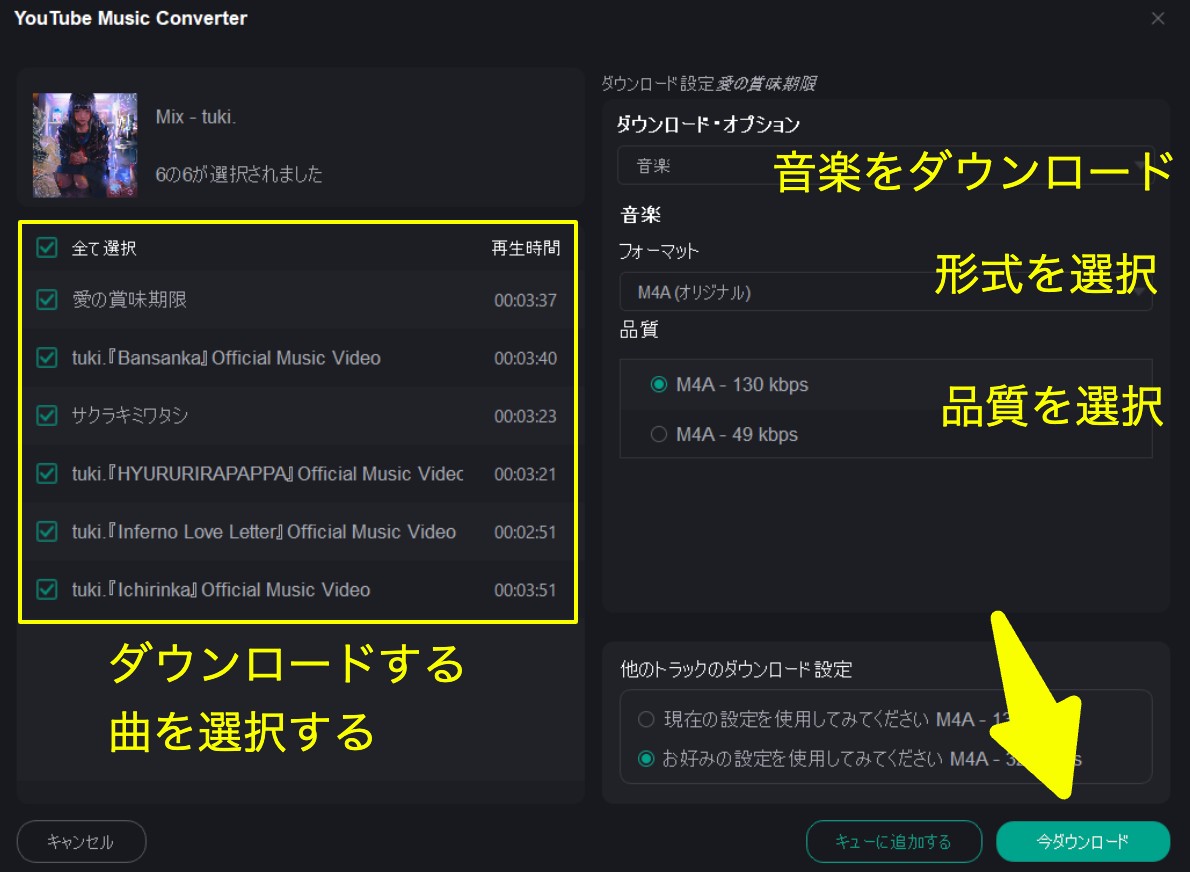
Task: Click the 00:03:21 duration value
Action: point(525,474)
